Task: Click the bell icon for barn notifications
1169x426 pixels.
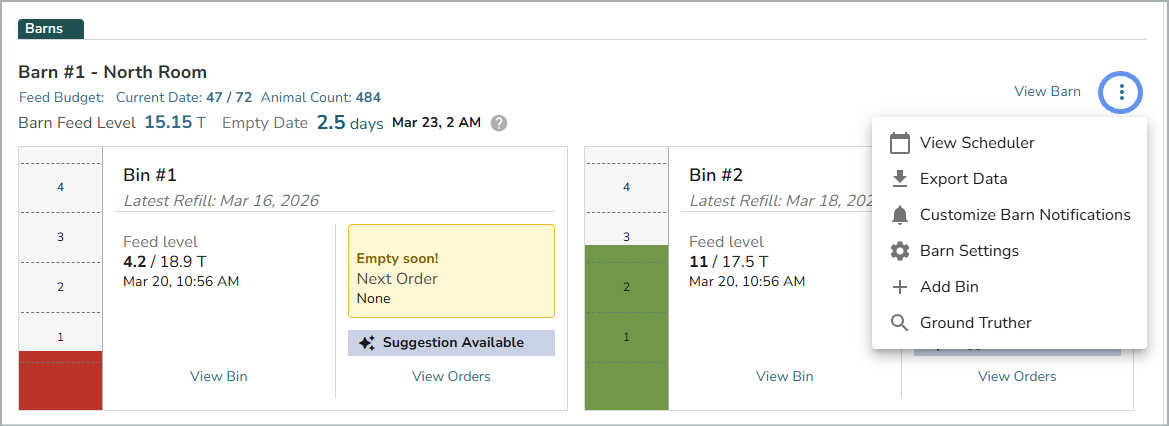Action: tap(900, 215)
